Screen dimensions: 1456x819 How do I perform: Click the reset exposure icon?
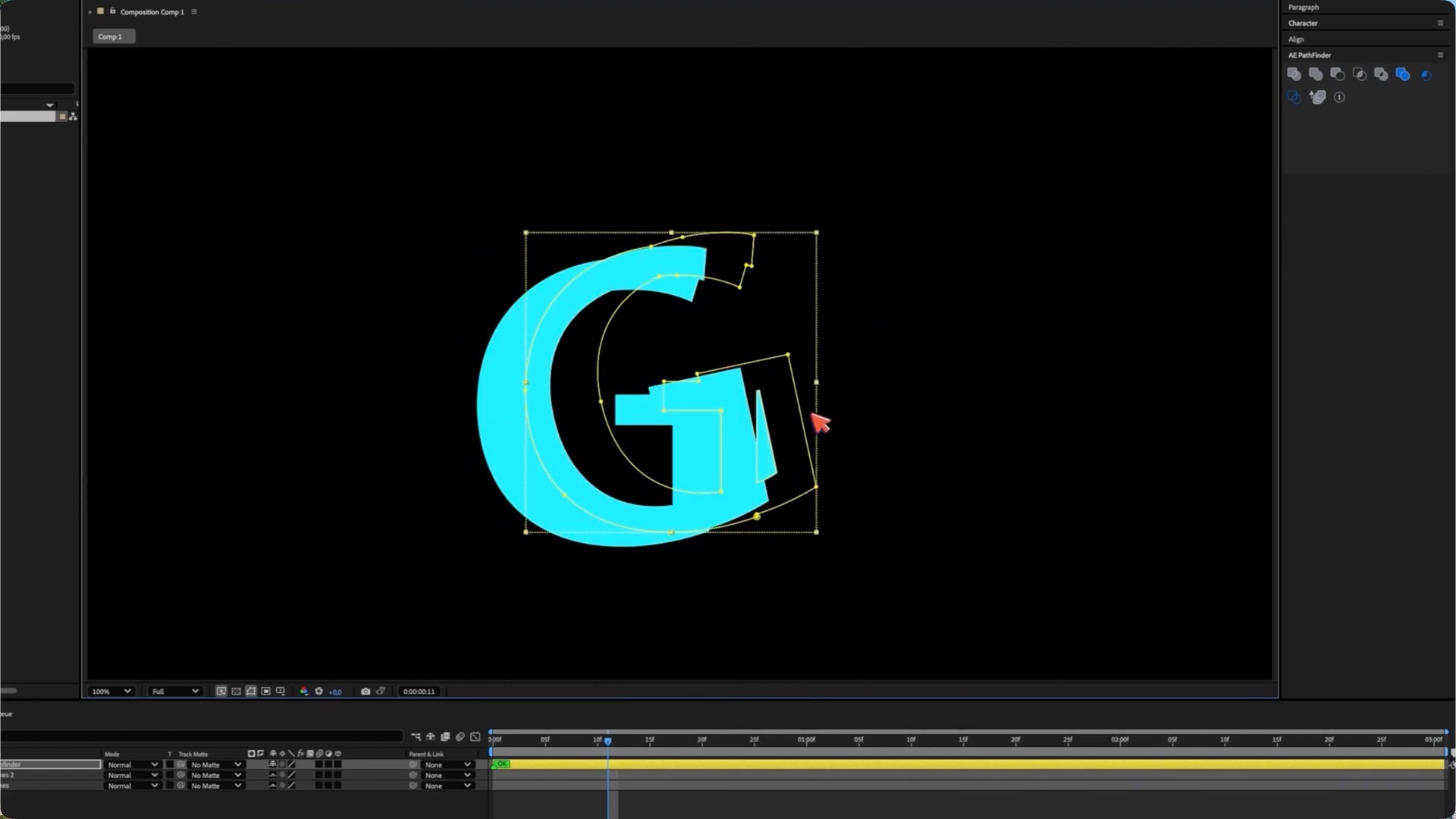point(318,692)
